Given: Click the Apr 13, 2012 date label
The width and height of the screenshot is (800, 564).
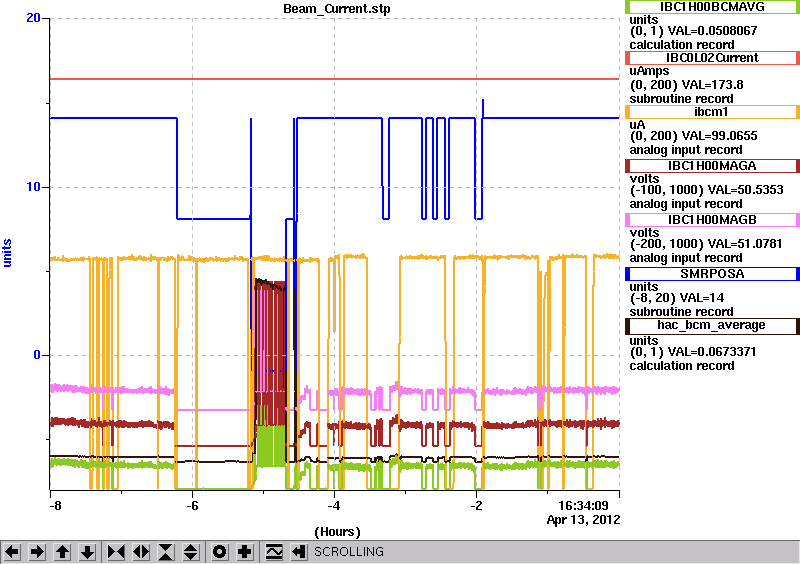Looking at the screenshot, I should tap(583, 520).
